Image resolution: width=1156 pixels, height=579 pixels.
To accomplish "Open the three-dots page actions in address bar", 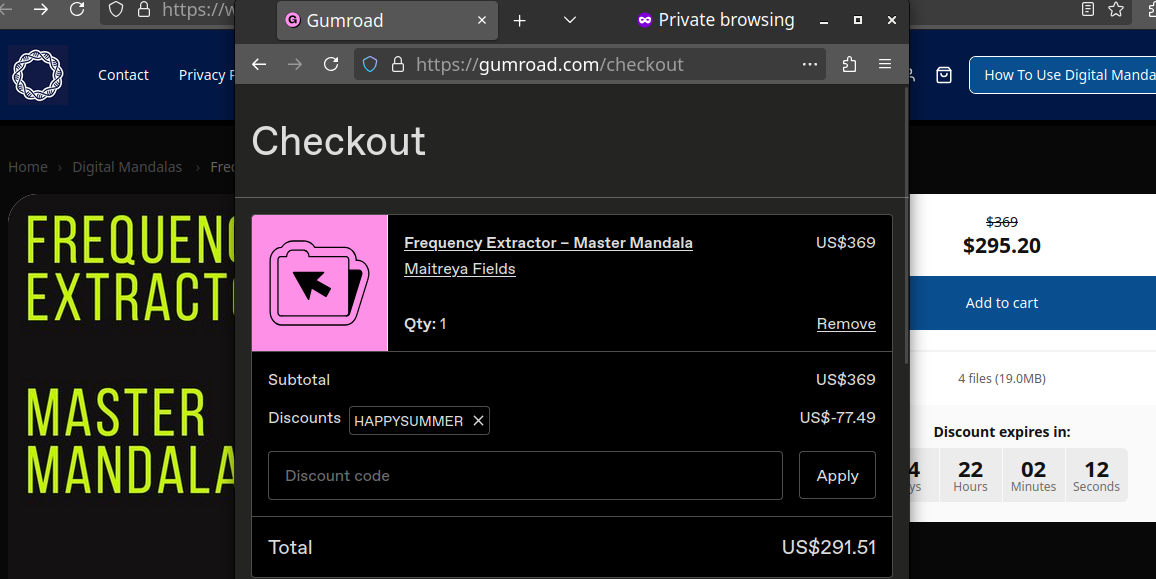I will pyautogui.click(x=809, y=64).
